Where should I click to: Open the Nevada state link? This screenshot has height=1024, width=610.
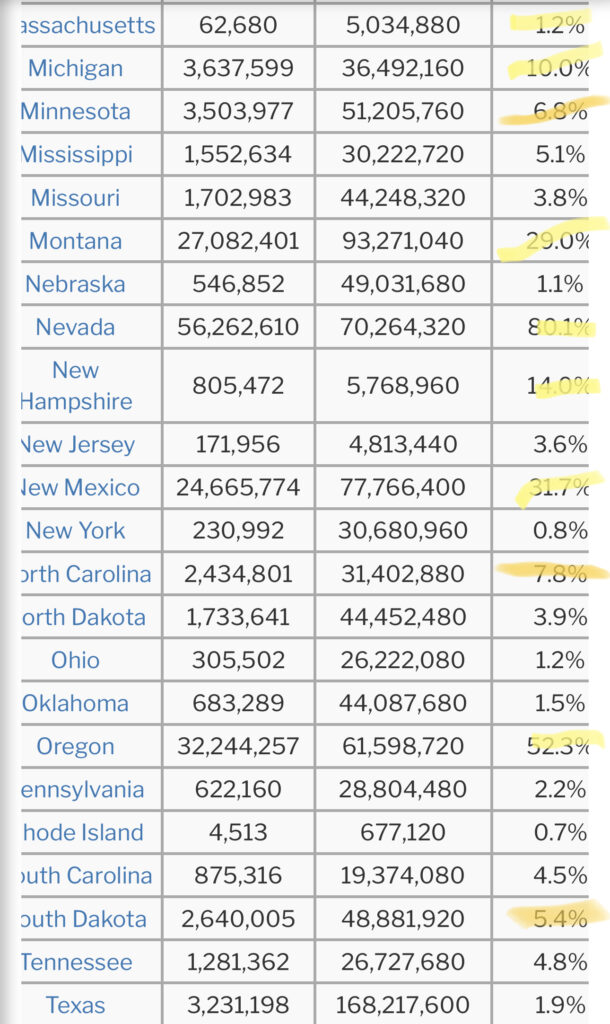(75, 326)
